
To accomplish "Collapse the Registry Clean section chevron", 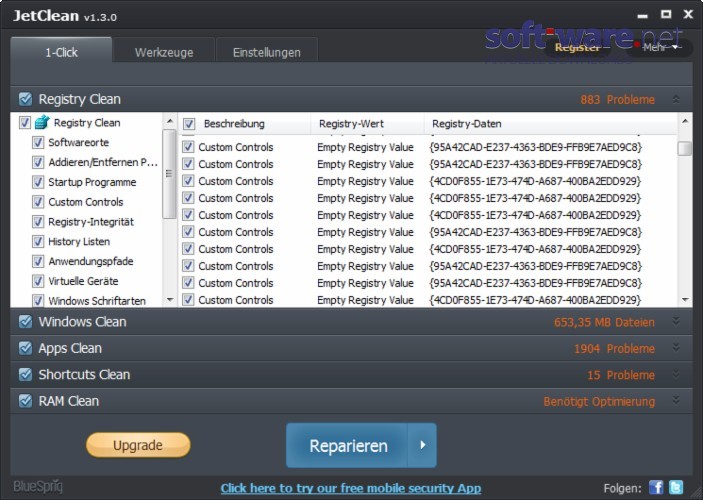I will point(676,99).
